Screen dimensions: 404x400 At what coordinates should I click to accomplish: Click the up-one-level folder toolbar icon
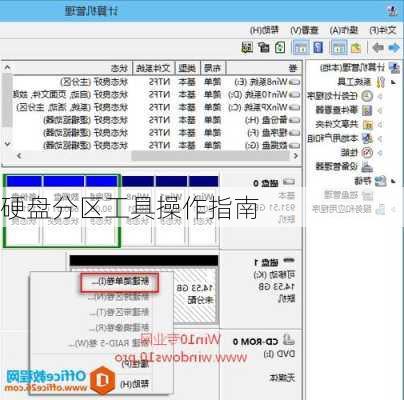[356, 48]
